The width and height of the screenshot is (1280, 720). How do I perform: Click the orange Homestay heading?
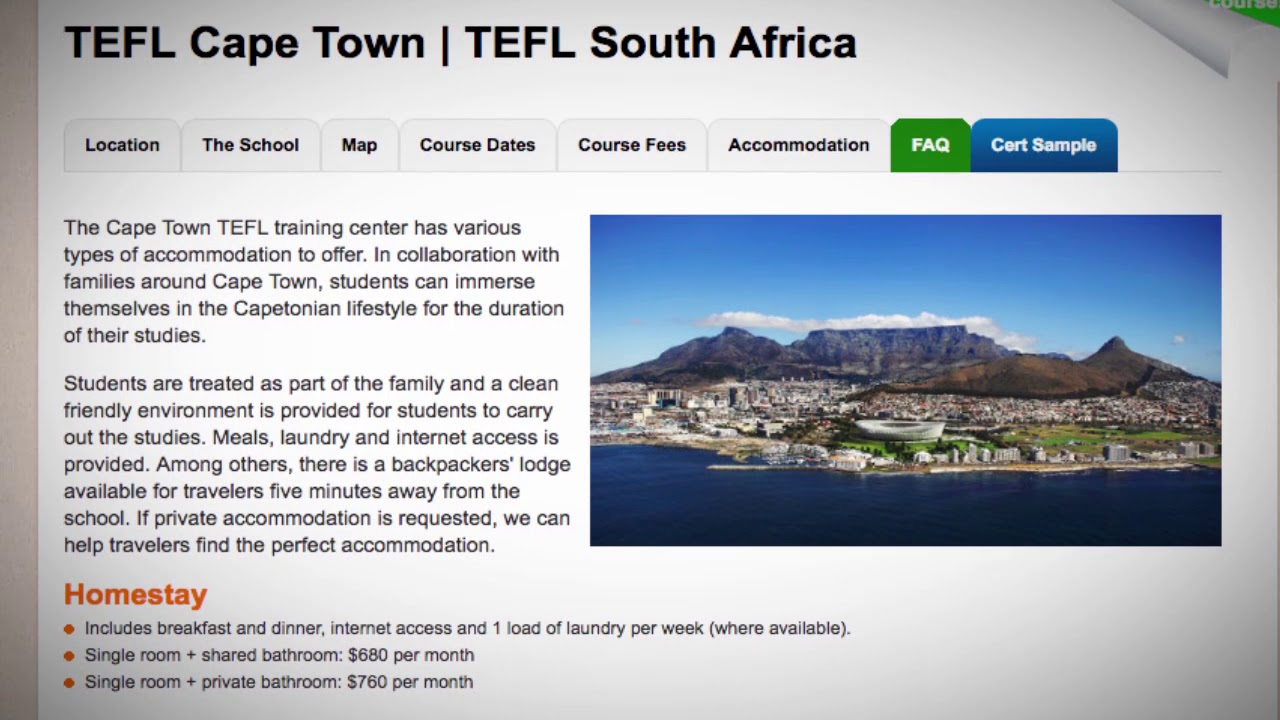135,594
